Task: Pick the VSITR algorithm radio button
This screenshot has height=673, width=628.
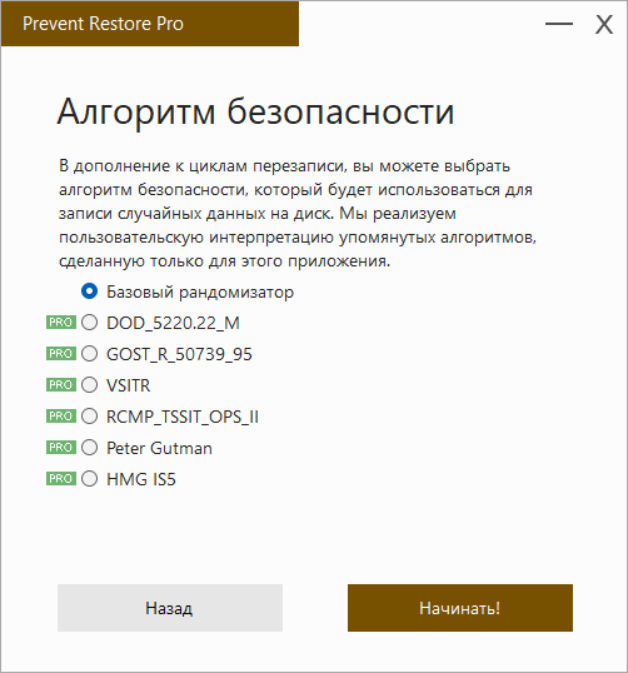Action: click(x=89, y=385)
